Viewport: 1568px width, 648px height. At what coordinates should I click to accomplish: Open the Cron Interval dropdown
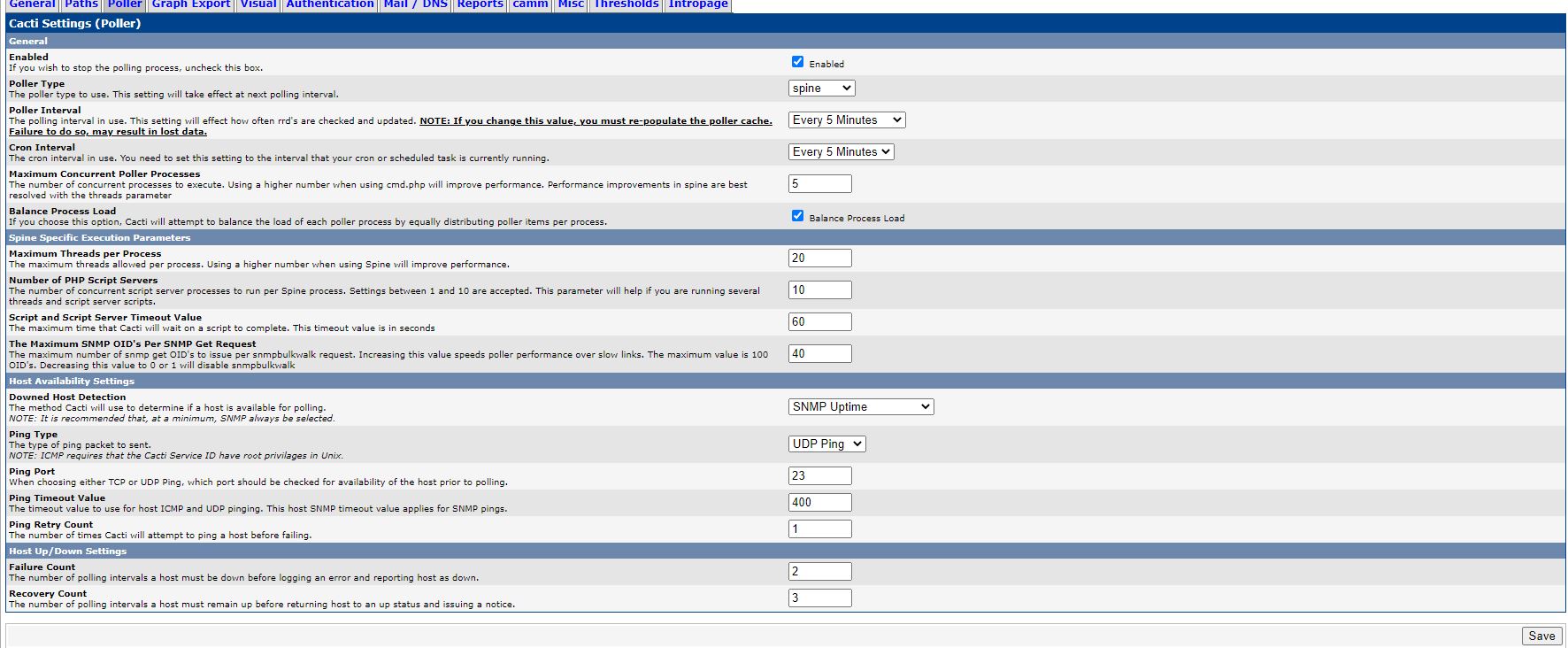[x=841, y=152]
